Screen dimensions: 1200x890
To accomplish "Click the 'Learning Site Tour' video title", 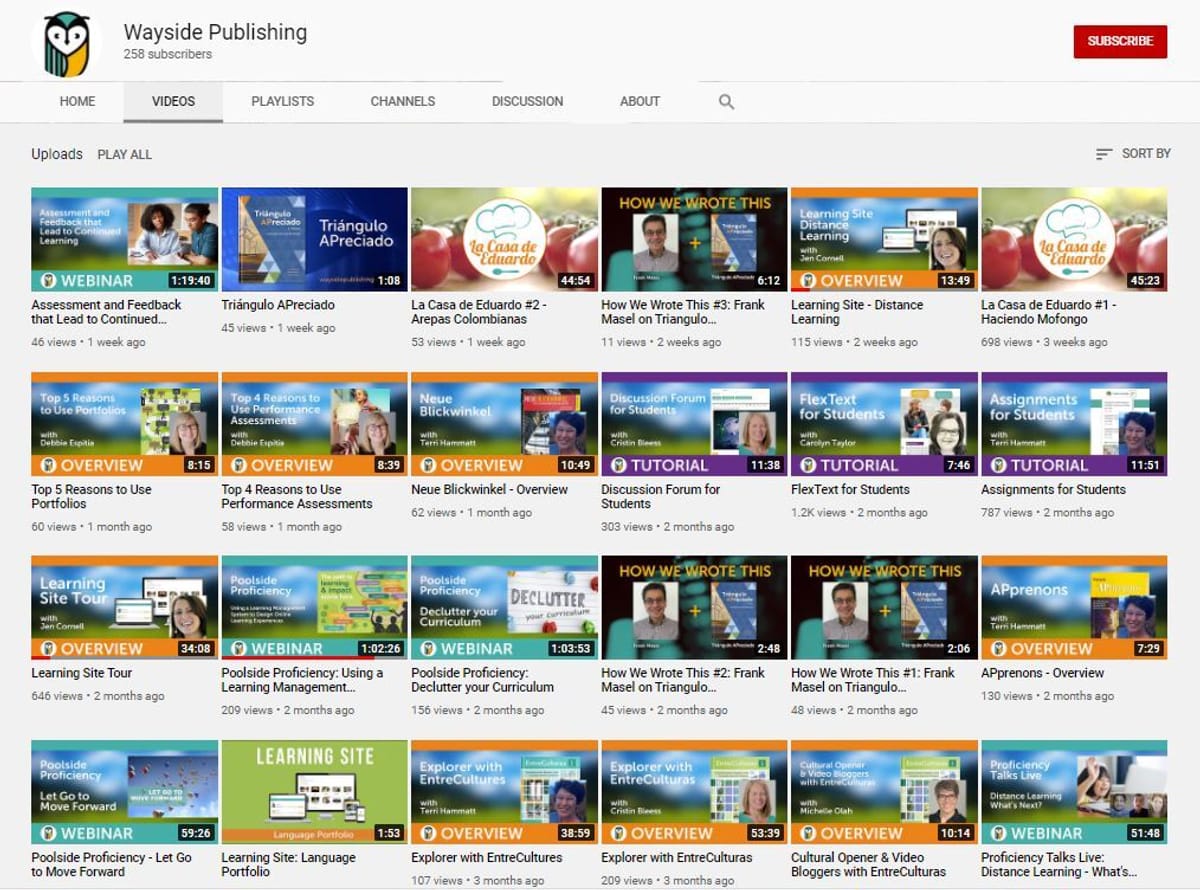I will [81, 673].
